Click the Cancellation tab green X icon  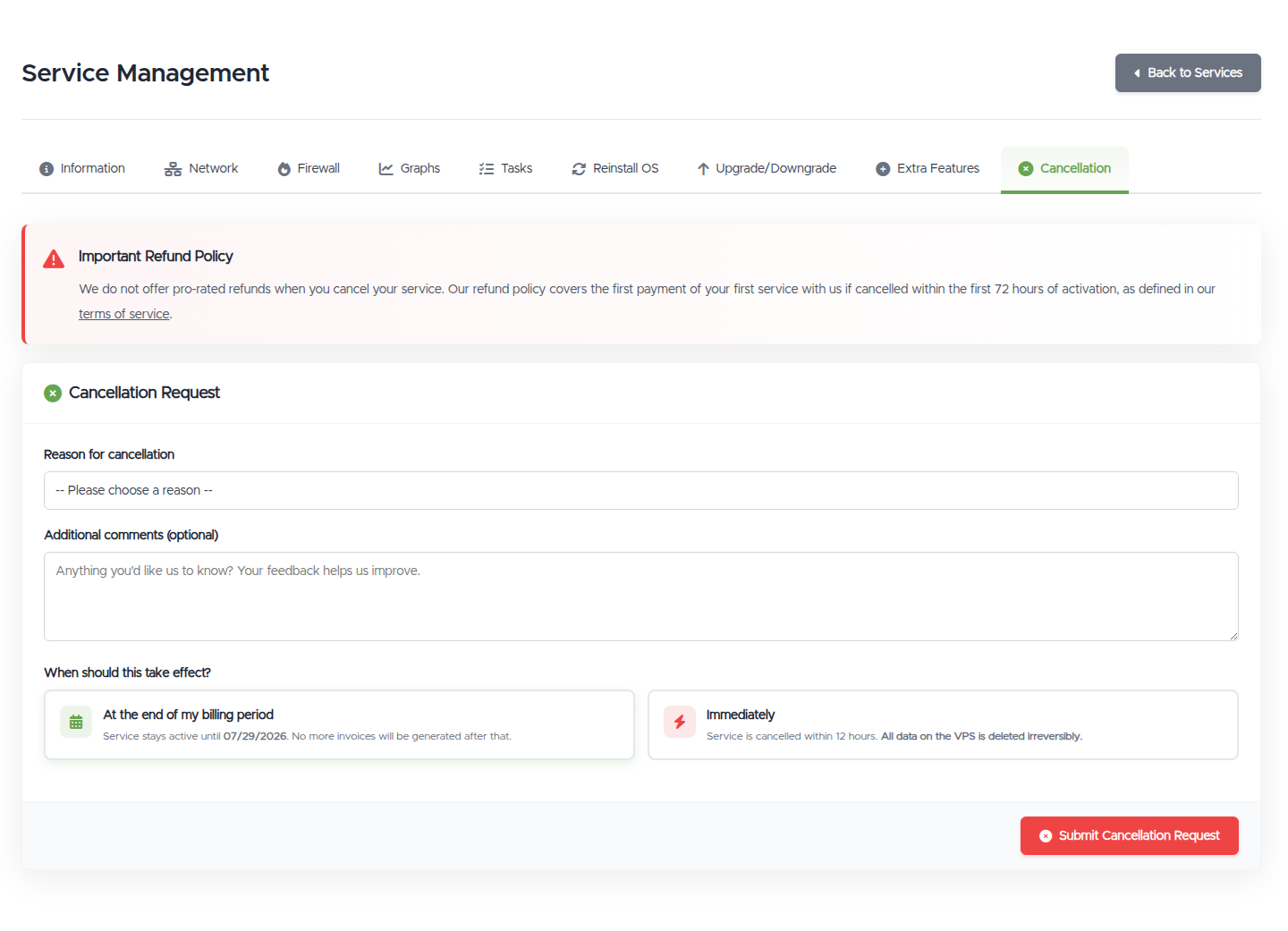click(1026, 169)
